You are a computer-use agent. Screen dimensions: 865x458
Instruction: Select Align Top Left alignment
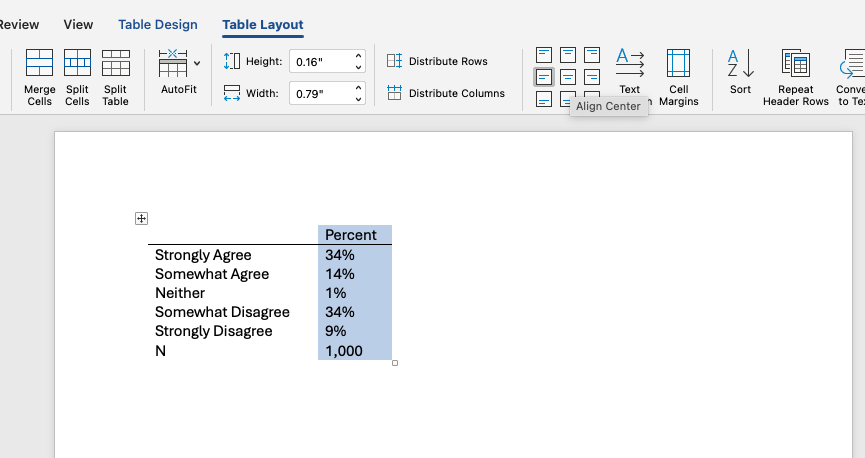pyautogui.click(x=543, y=54)
